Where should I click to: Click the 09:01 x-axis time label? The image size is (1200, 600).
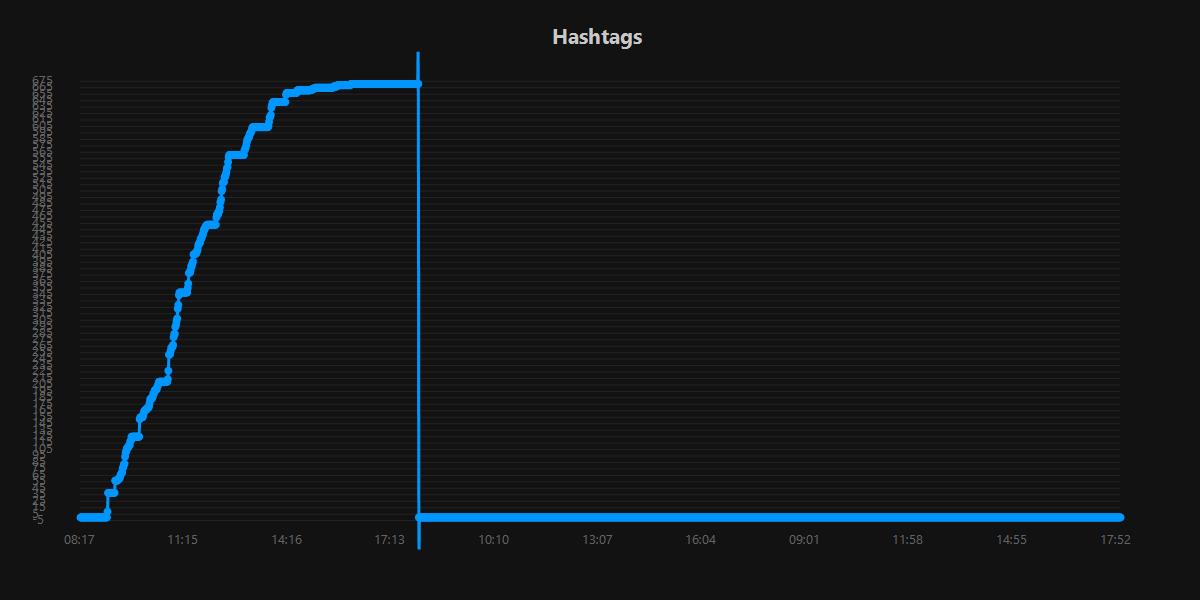(x=804, y=540)
